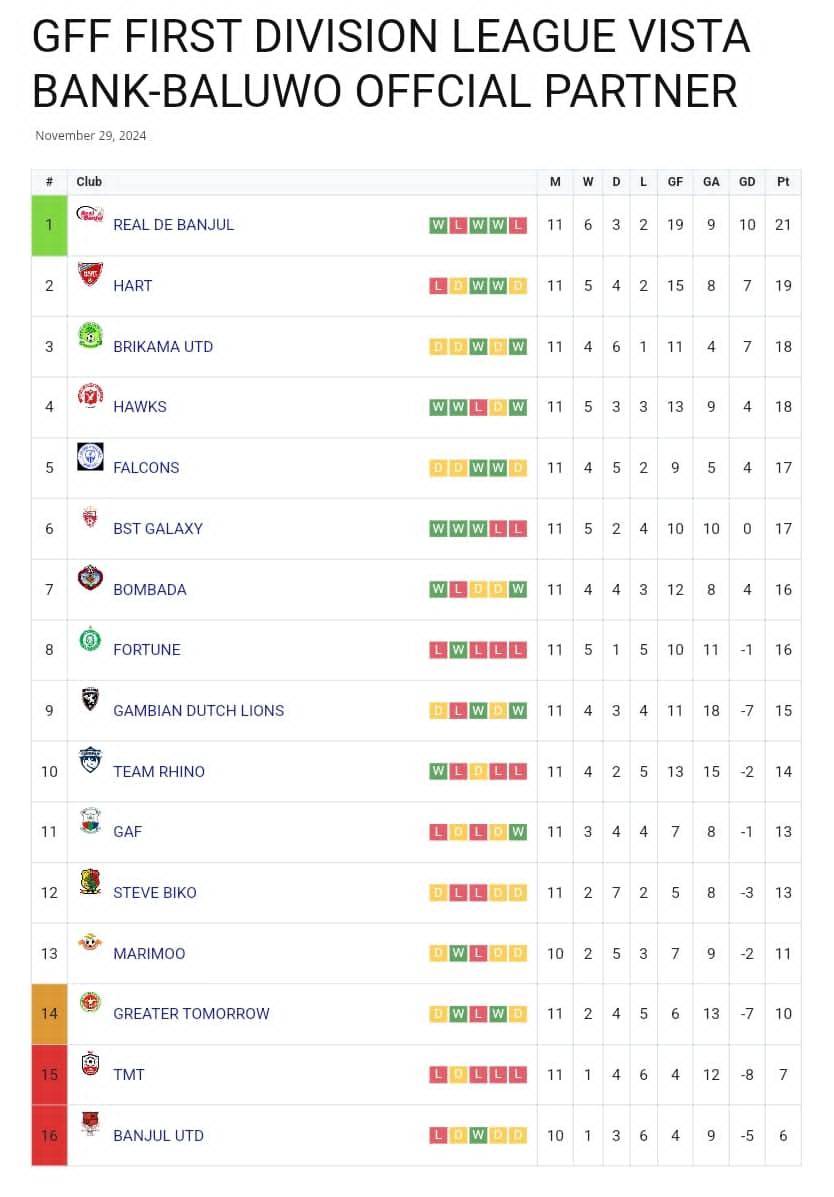Open the GREATER TOMORROW team link
This screenshot has width=834, height=1197.
191,1014
